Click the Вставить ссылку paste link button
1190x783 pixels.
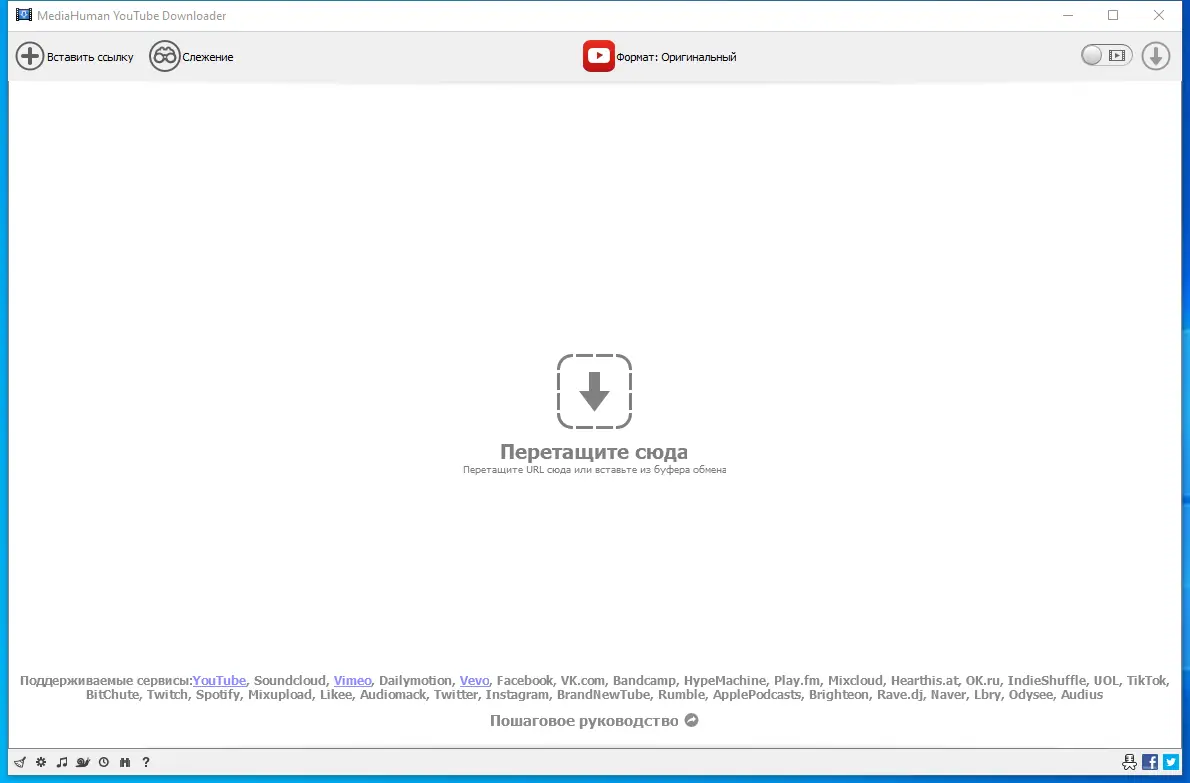coord(74,57)
